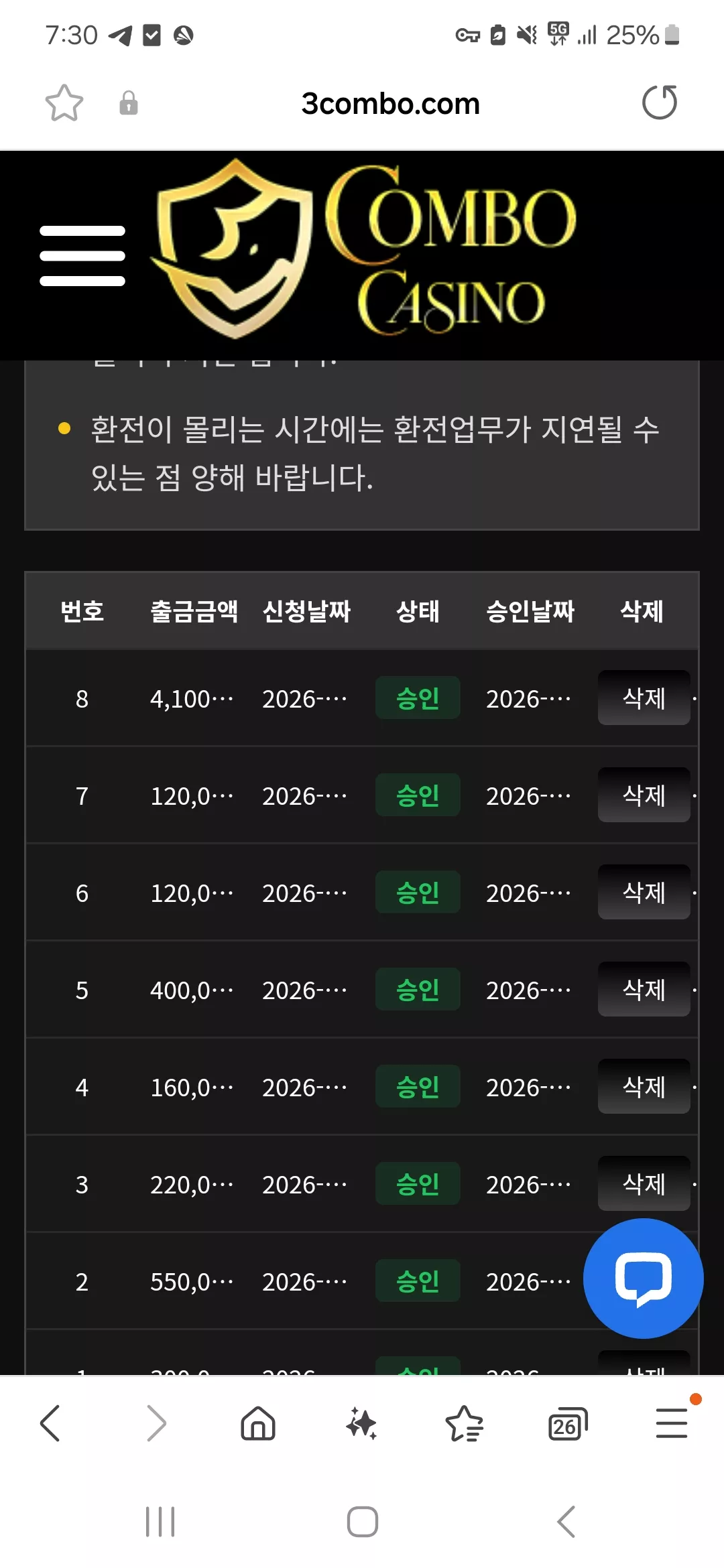Open the AI sparkle assistant icon

click(x=361, y=1423)
